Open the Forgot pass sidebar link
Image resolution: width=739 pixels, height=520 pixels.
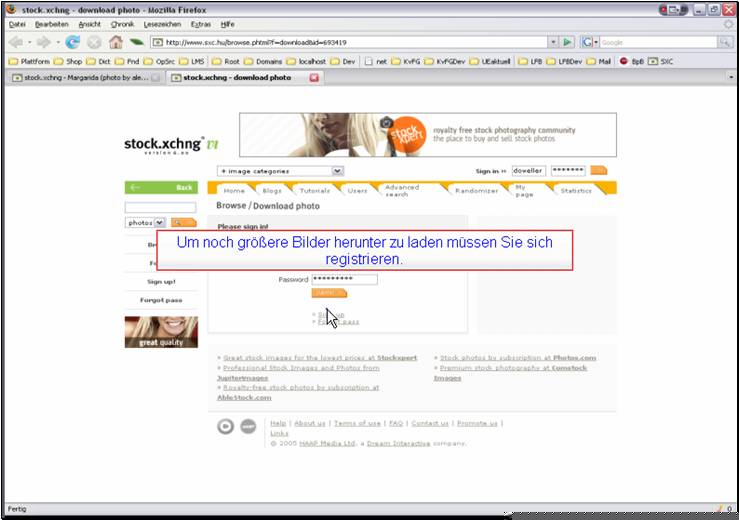coord(161,300)
